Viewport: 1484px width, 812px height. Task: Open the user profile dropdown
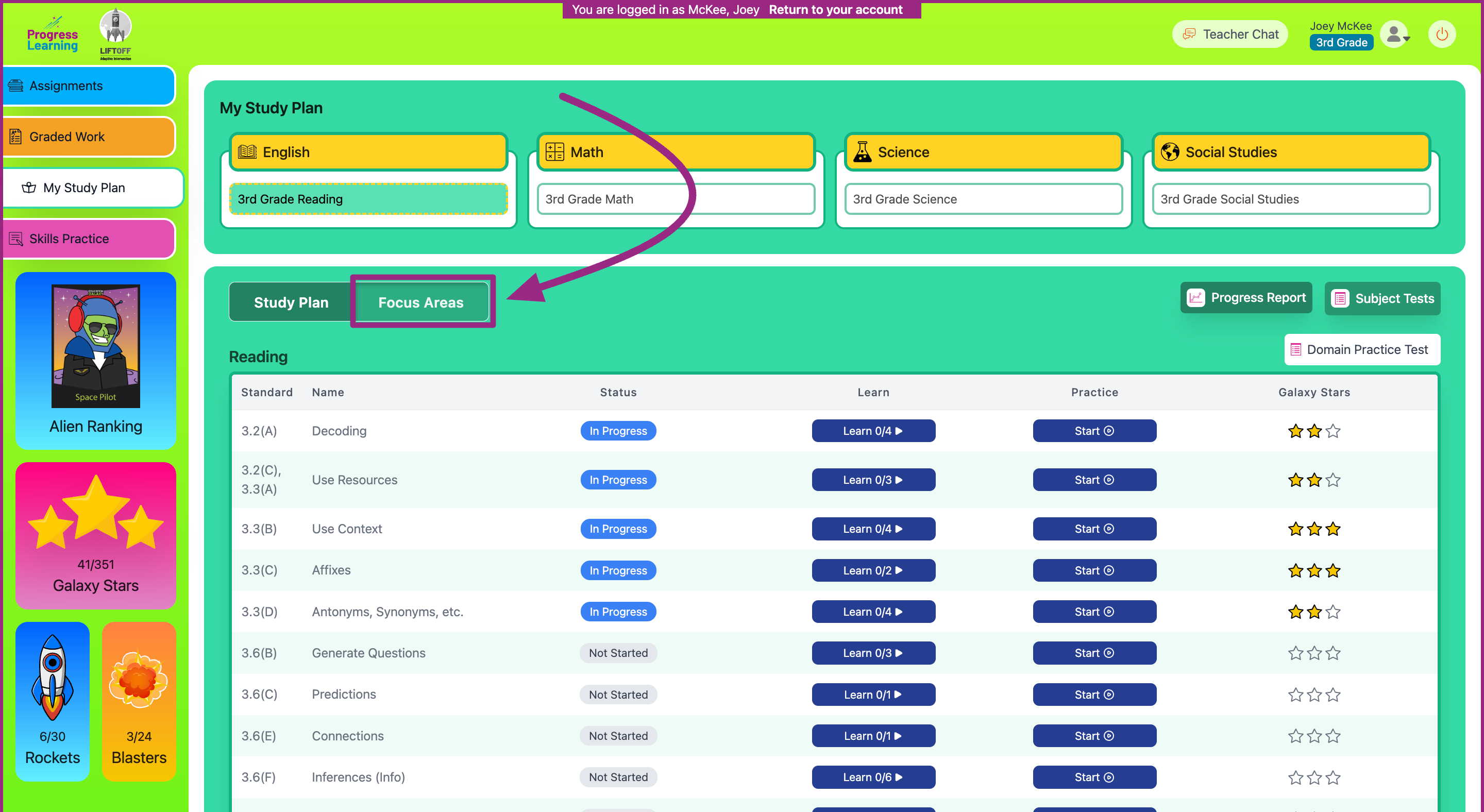(x=1396, y=35)
